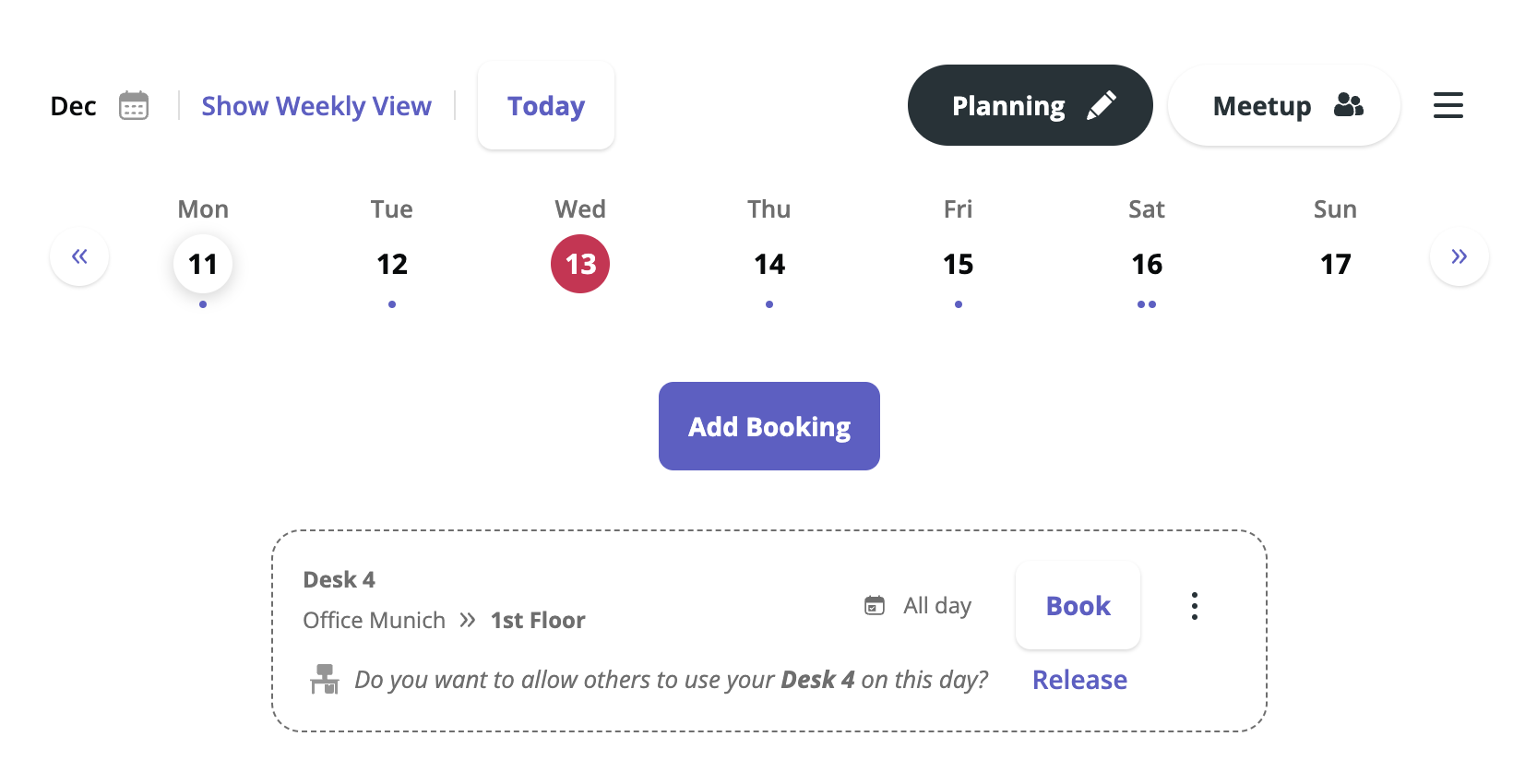Screen dimensions: 1537x784
Task: Select Monday 11 in the week
Action: coord(203,265)
